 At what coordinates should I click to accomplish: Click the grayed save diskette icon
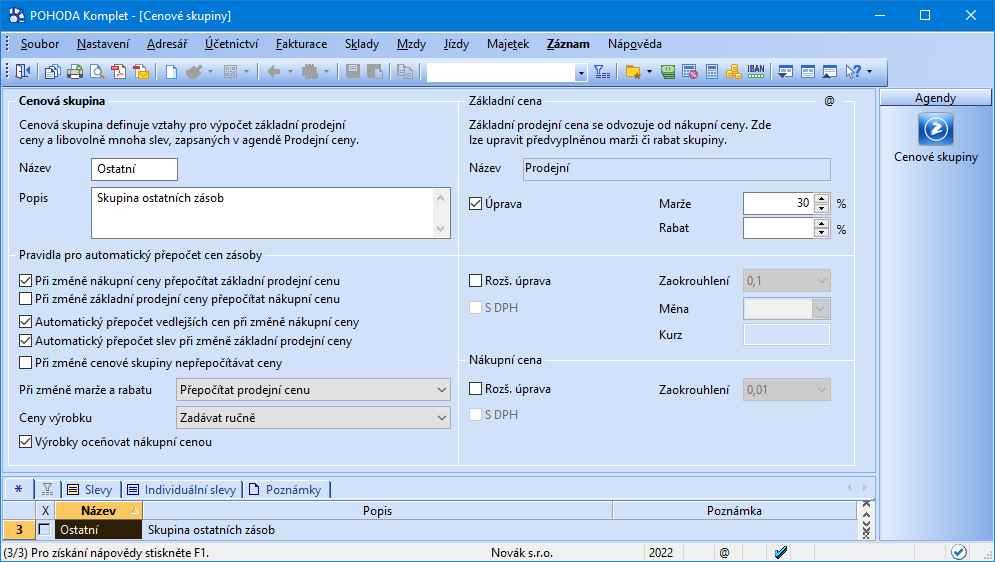click(x=353, y=72)
